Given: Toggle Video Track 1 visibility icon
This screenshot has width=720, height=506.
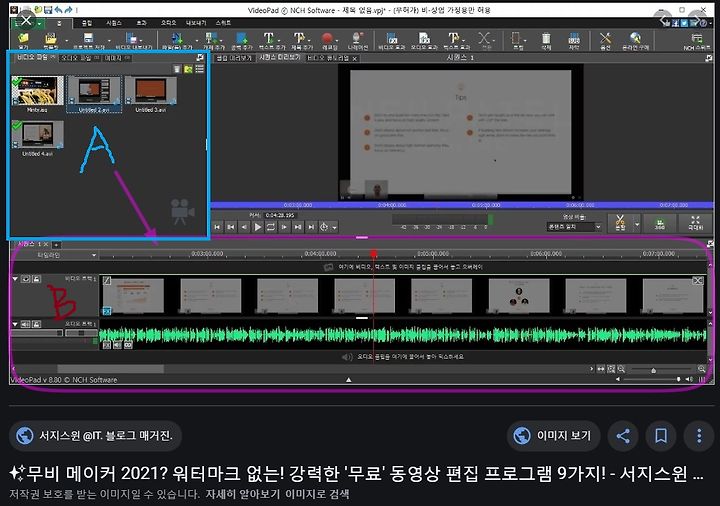Looking at the screenshot, I should [x=26, y=279].
